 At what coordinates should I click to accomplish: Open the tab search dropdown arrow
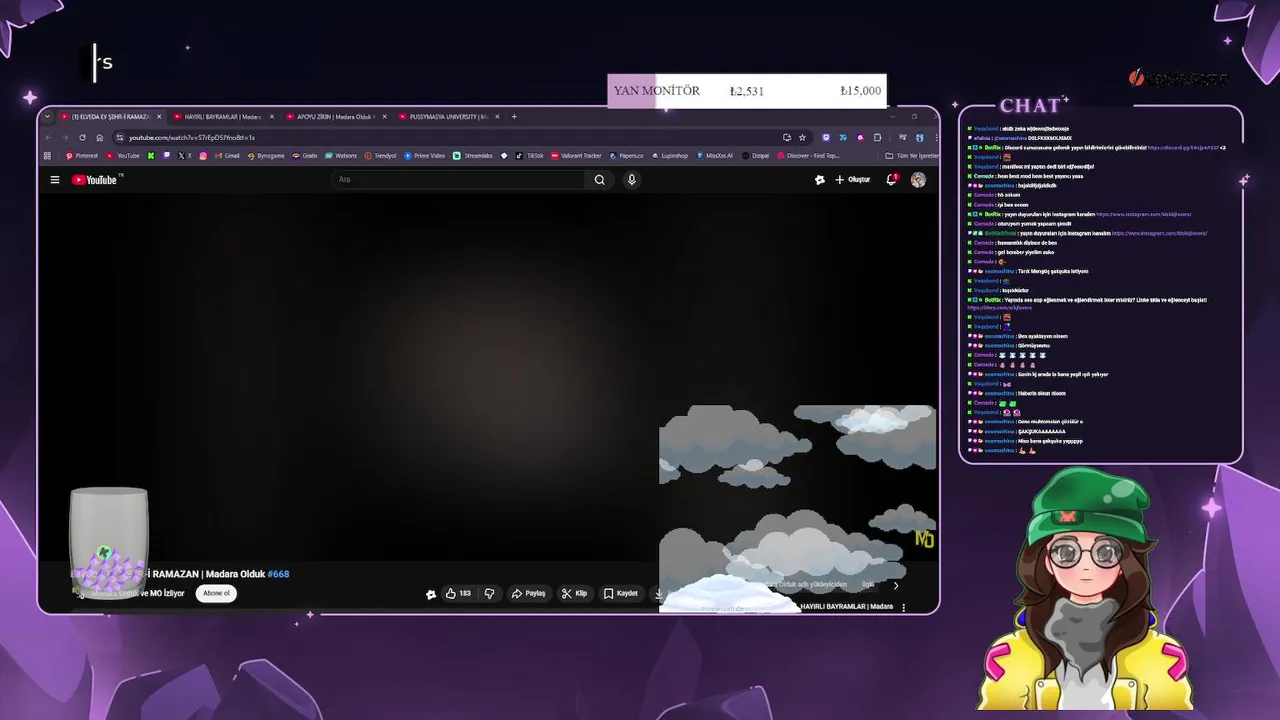47,116
